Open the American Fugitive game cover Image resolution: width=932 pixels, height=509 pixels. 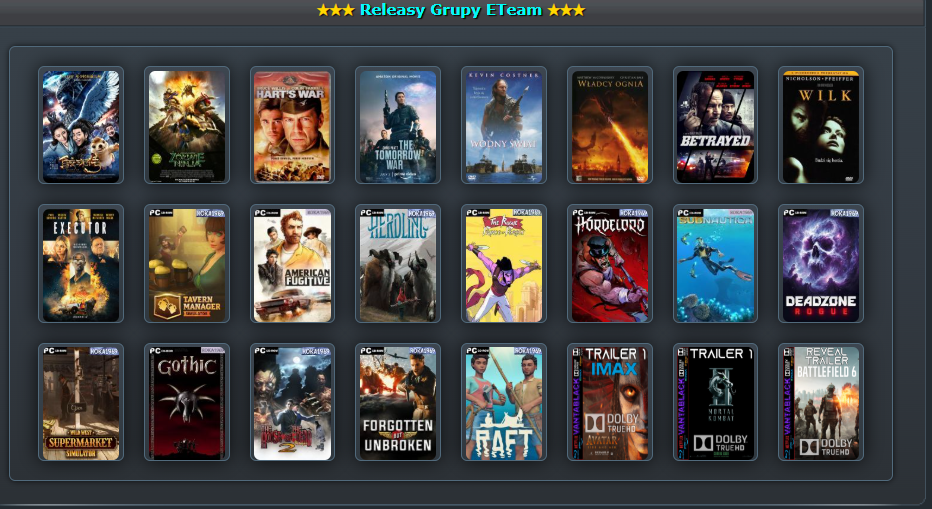[292, 263]
